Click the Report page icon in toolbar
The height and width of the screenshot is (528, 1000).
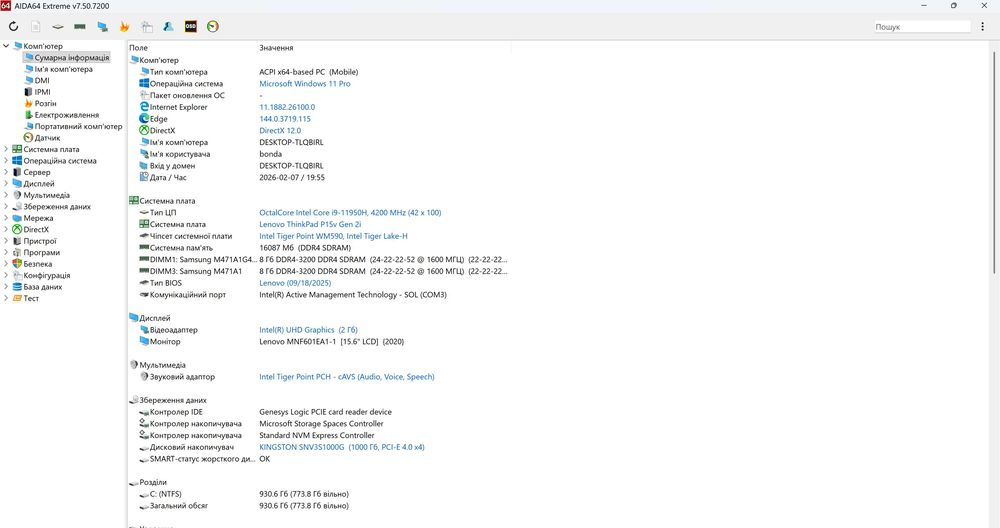(36, 27)
